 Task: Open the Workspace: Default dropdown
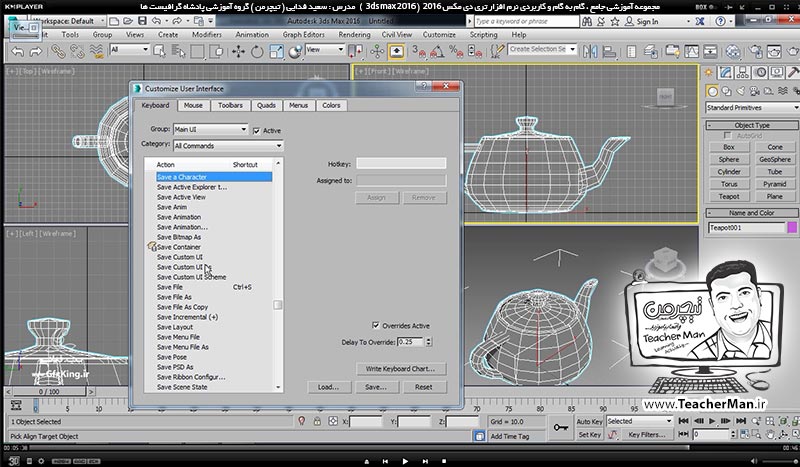point(67,21)
